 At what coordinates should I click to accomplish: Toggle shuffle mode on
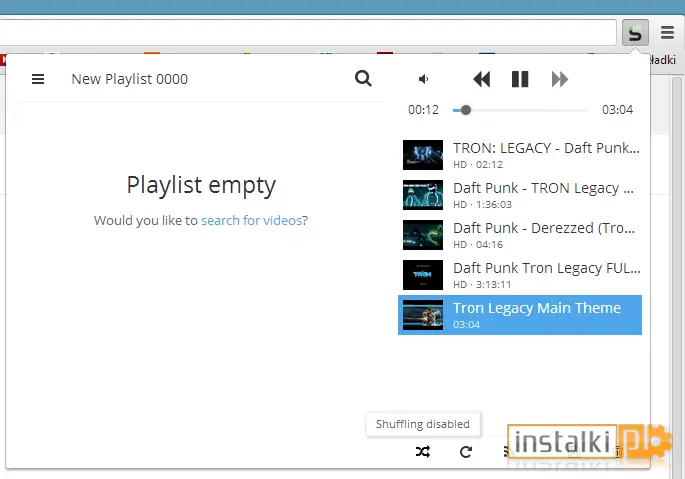coord(422,451)
